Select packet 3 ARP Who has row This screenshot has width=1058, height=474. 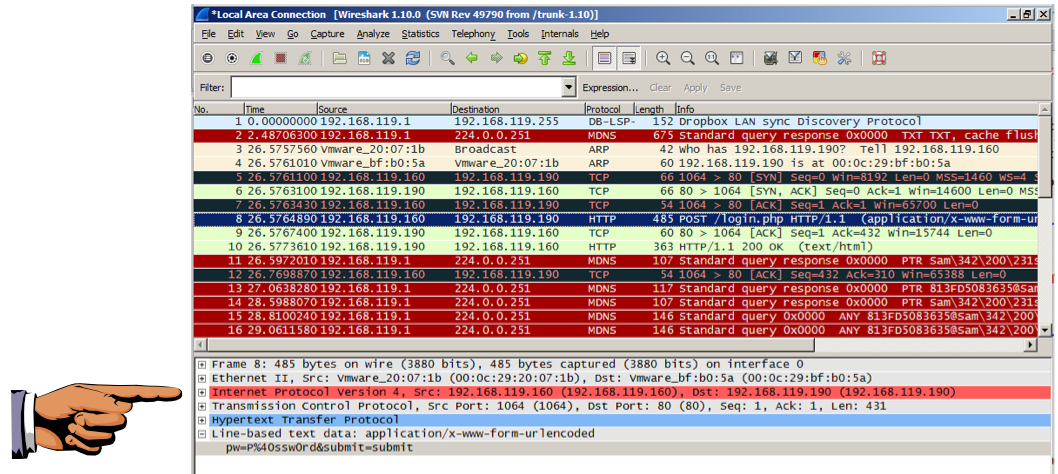(x=617, y=149)
